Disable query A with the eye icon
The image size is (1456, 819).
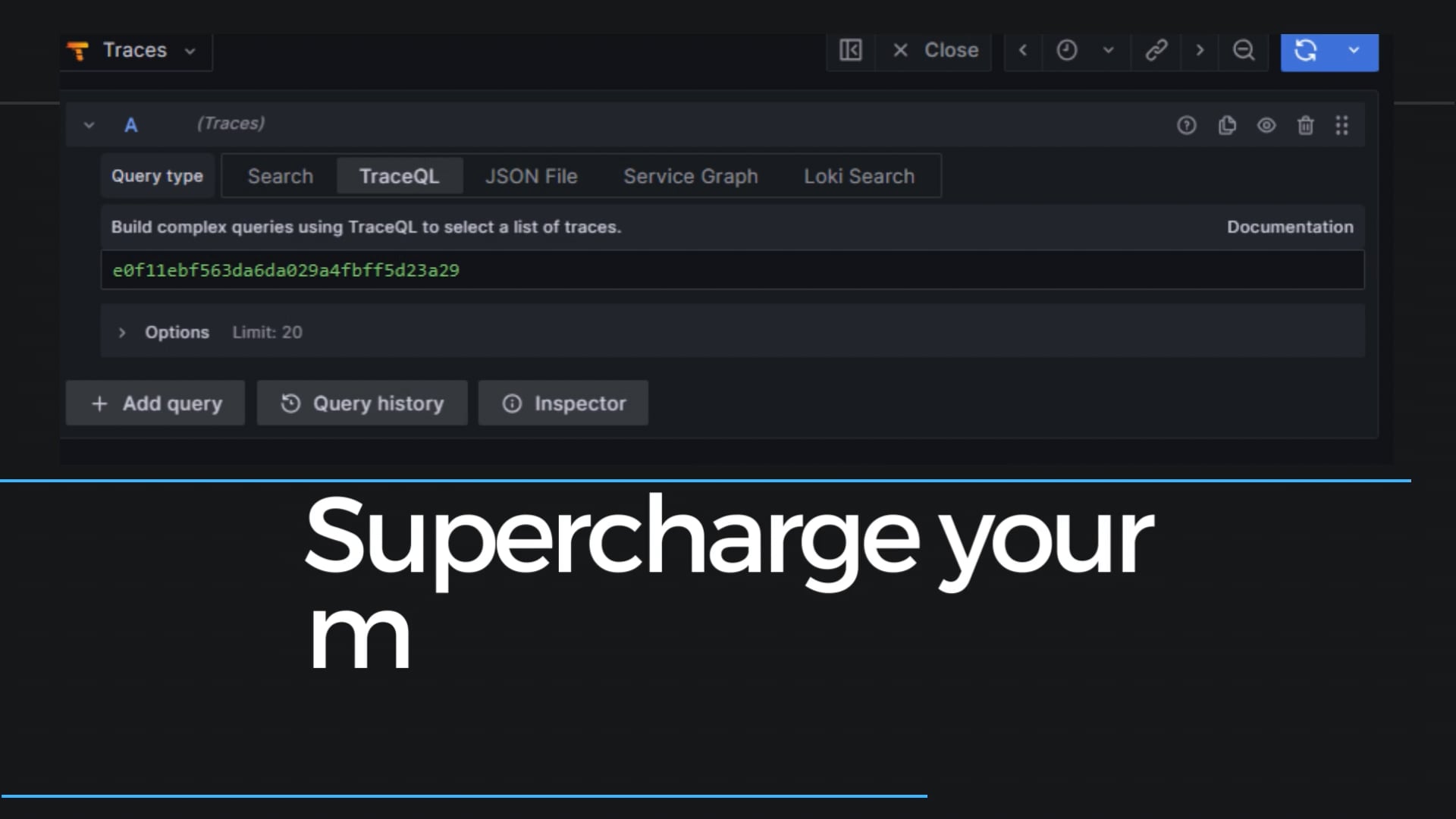tap(1266, 125)
